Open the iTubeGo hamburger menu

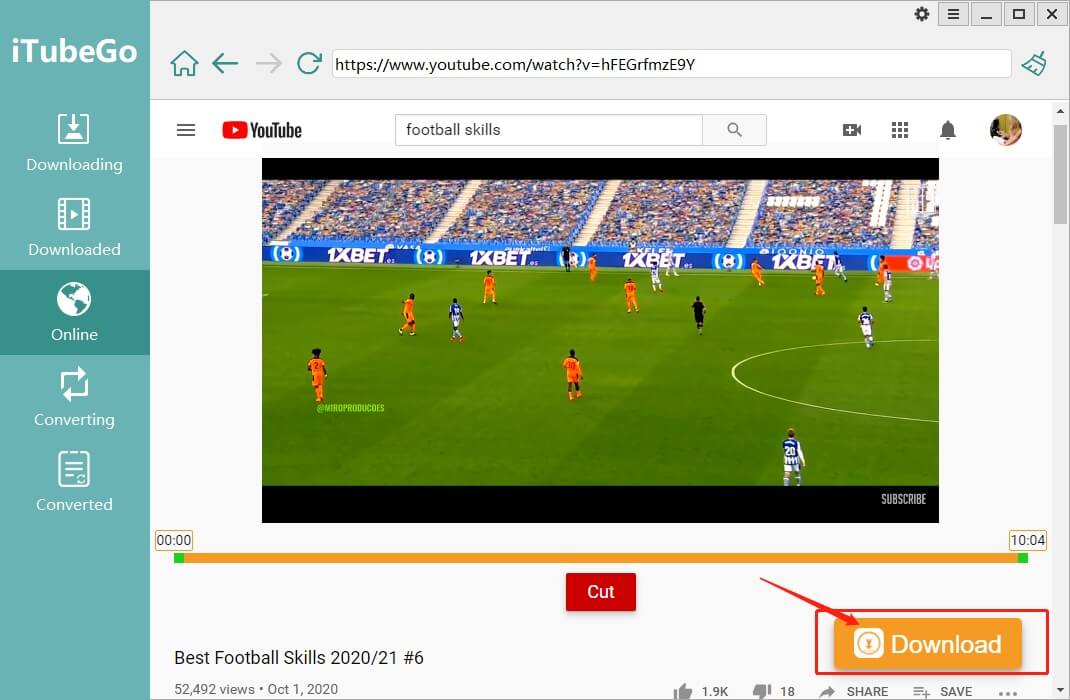click(953, 14)
